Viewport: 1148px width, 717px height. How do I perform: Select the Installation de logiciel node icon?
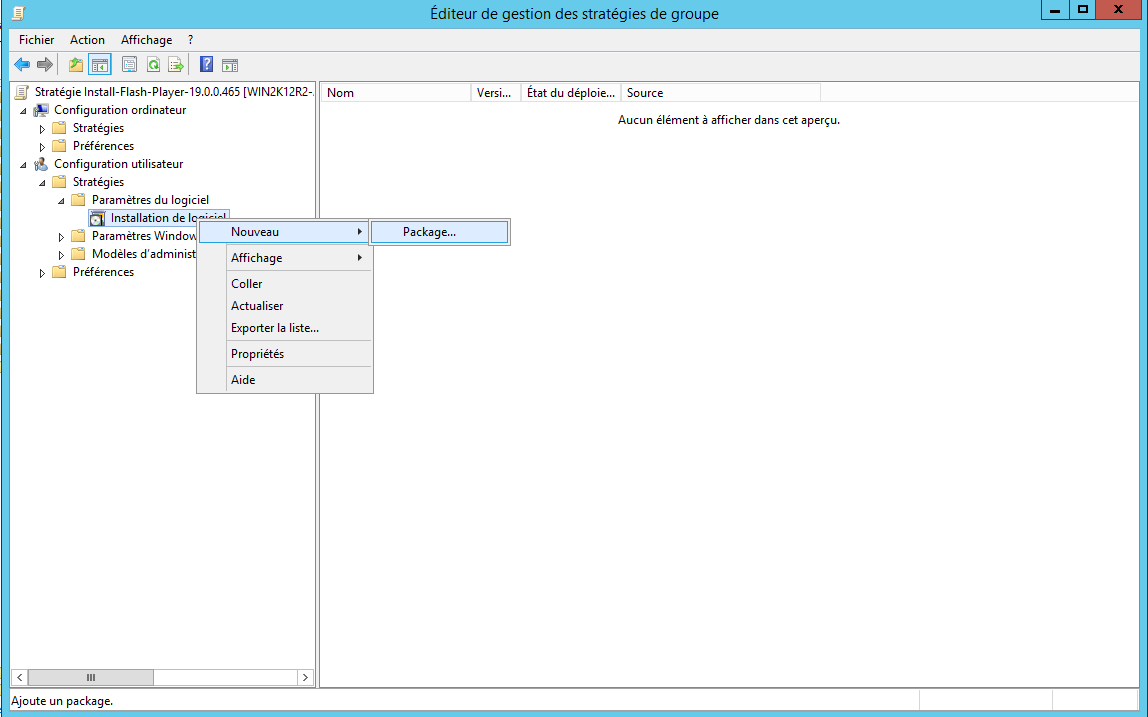[x=97, y=218]
